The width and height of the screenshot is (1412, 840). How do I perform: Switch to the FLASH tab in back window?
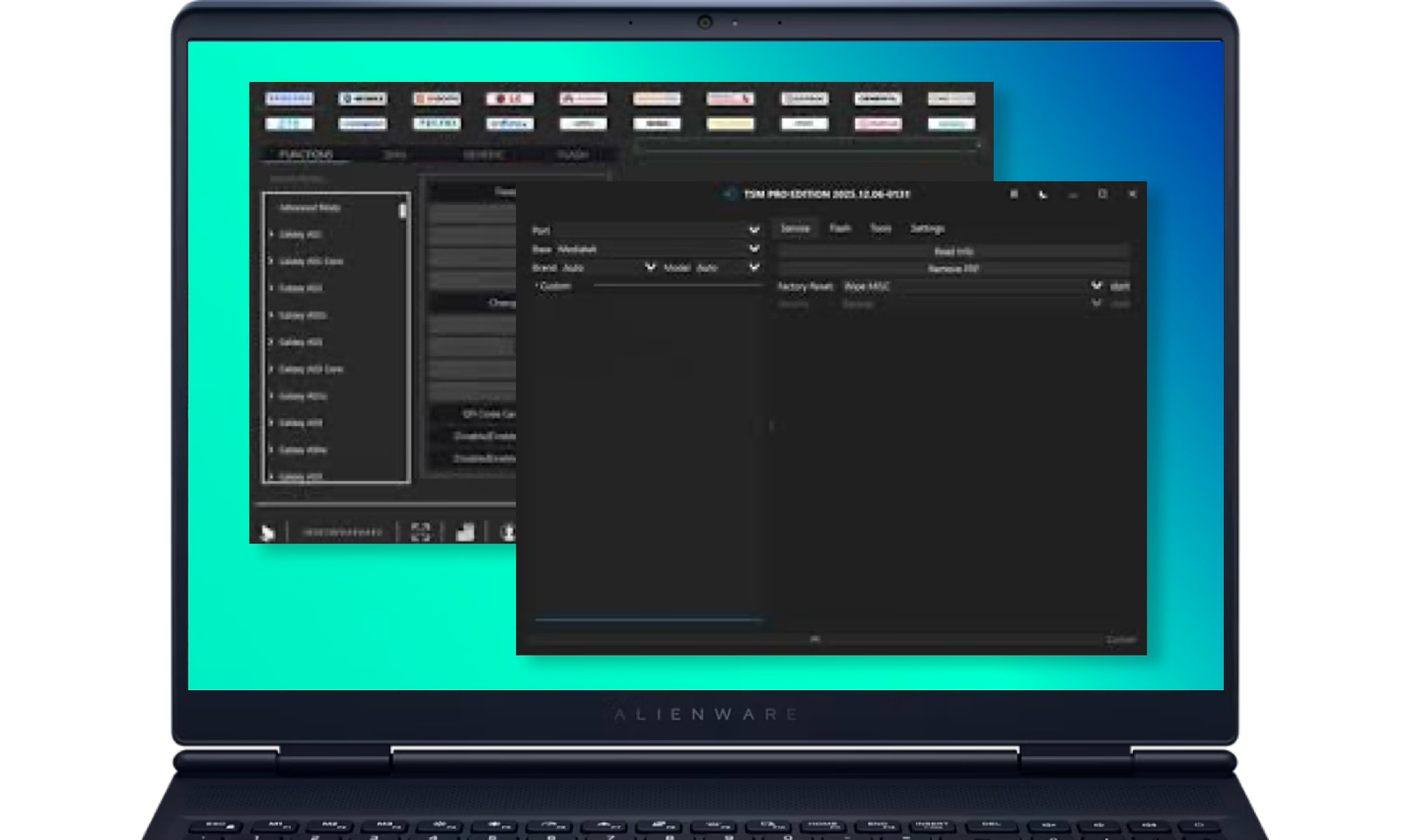573,154
